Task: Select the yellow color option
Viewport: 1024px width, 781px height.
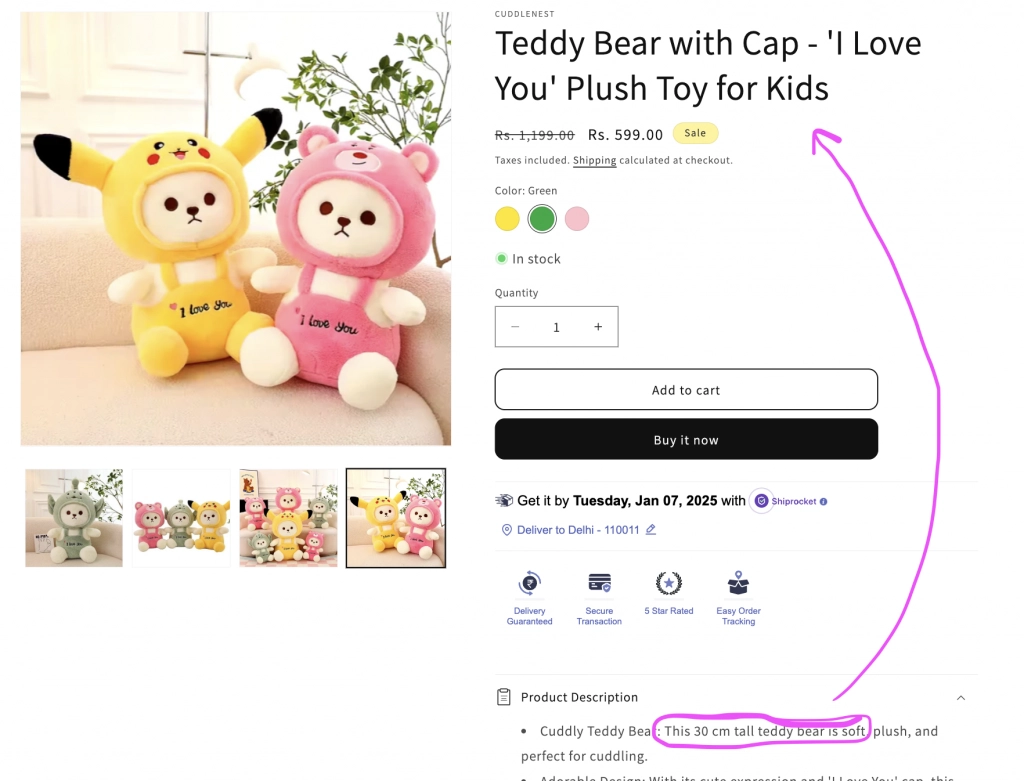Action: coord(508,219)
